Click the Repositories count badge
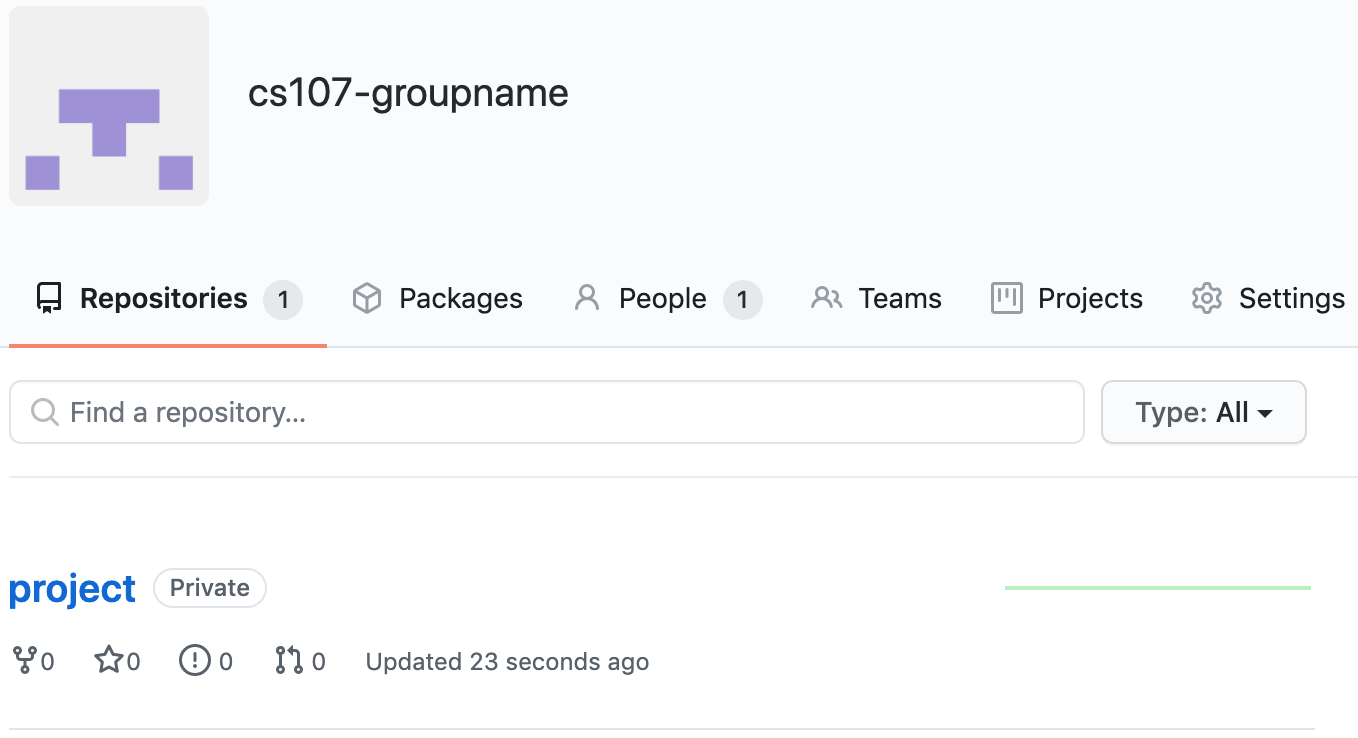The image size is (1358, 738). point(283,300)
